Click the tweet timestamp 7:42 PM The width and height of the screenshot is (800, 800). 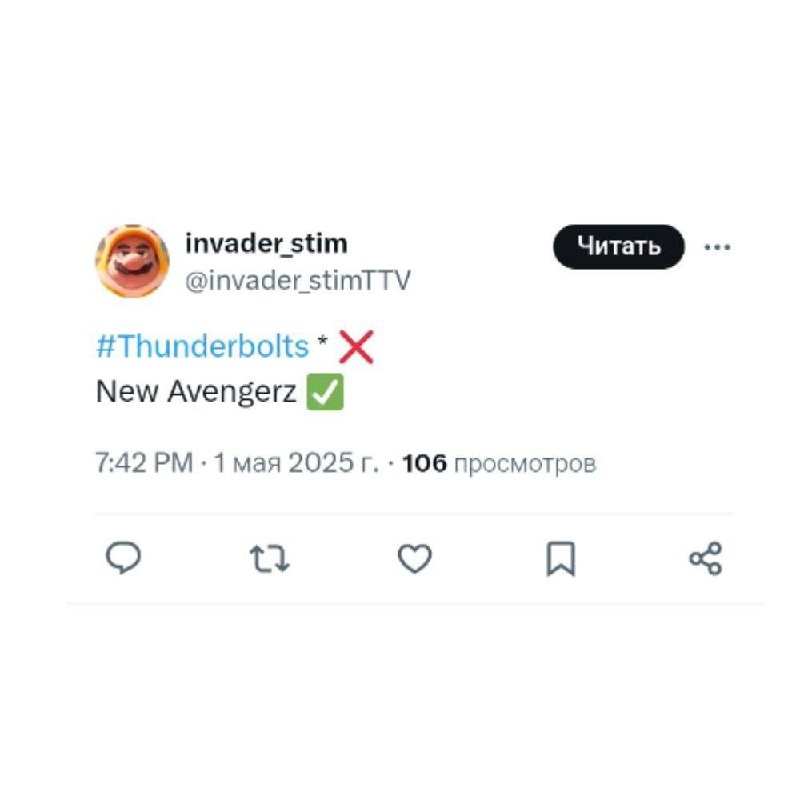(145, 462)
